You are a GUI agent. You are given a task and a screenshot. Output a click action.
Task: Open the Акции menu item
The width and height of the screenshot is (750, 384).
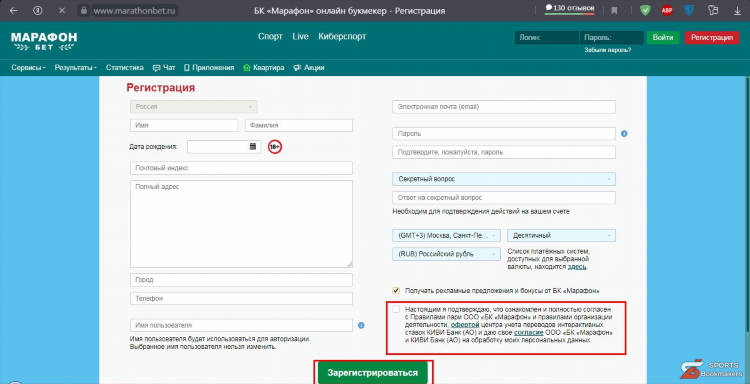pyautogui.click(x=309, y=68)
